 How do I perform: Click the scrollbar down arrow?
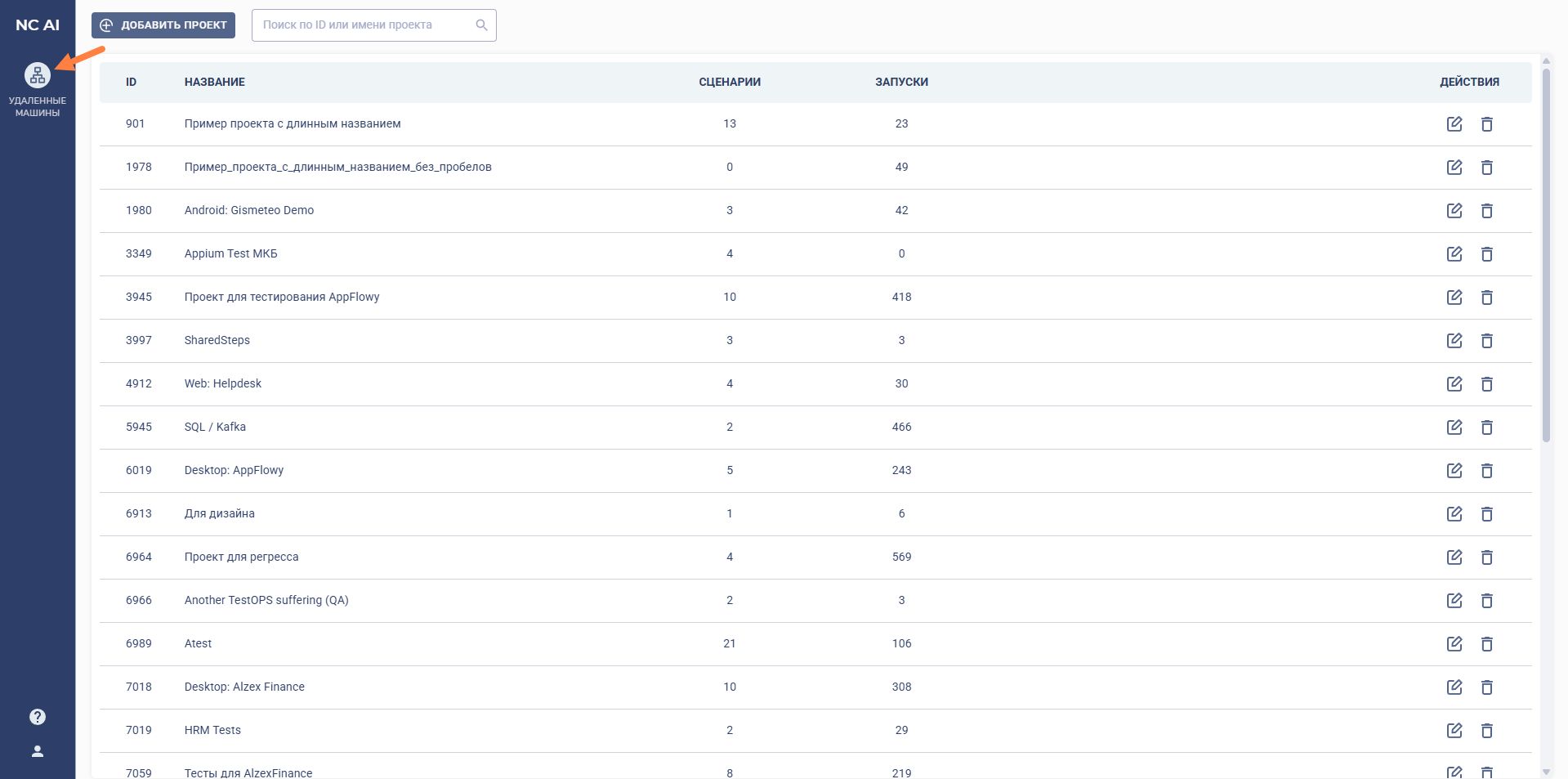[x=1545, y=771]
